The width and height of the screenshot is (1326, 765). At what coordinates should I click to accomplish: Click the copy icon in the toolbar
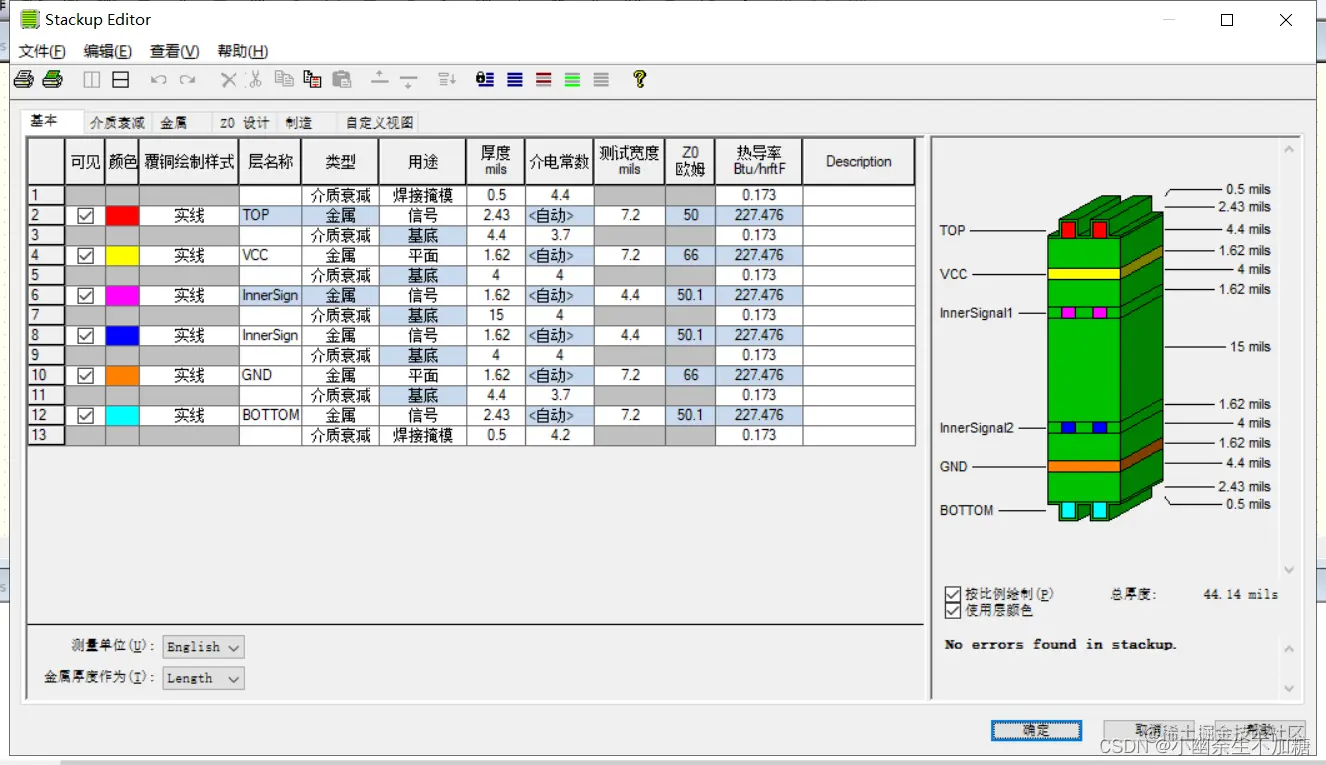[x=284, y=79]
